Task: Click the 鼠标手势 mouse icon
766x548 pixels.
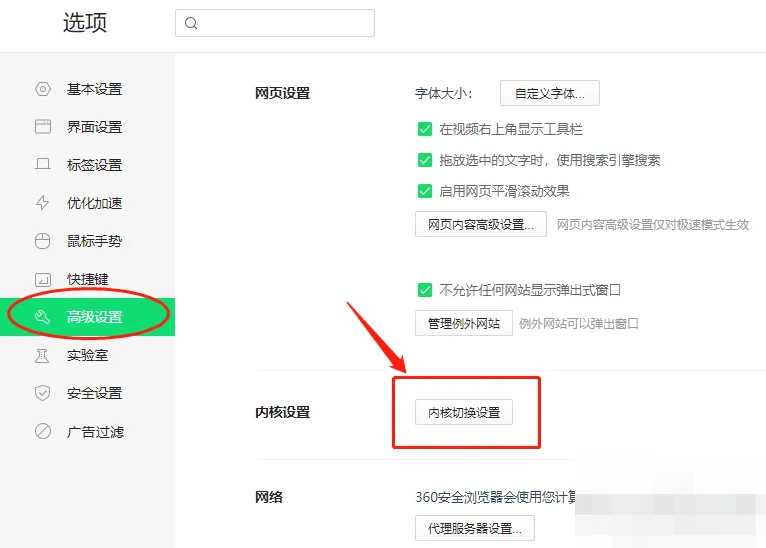Action: coord(43,241)
